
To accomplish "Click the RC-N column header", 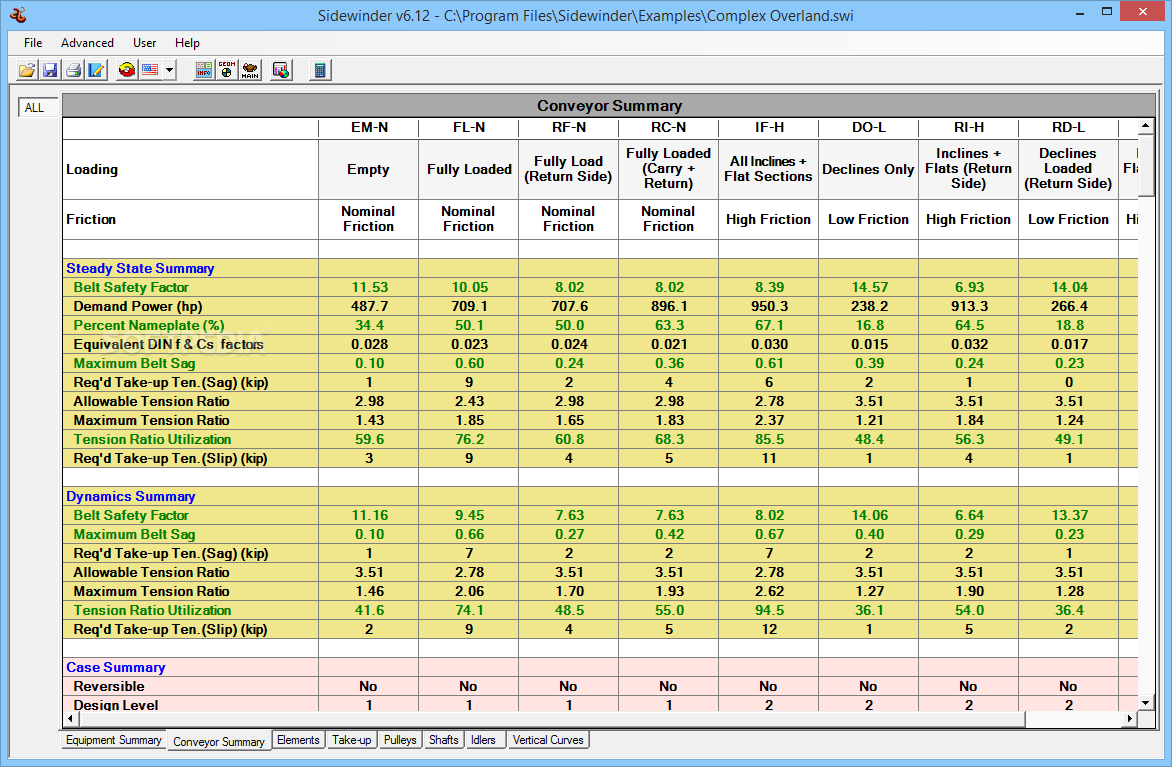I will 669,128.
